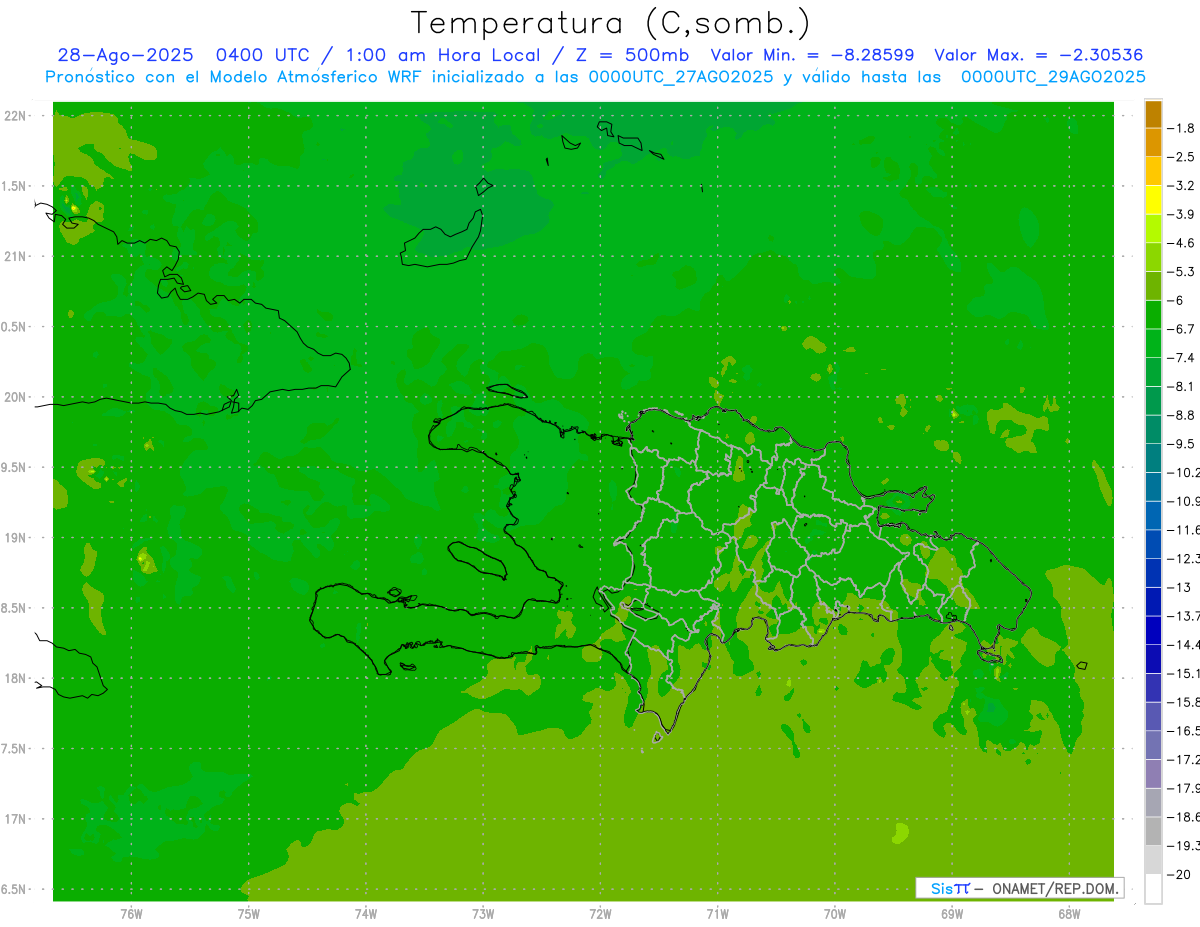1200x927 pixels.
Task: Pick the purple swatch between -17.2 and -17.9
Action: coord(1153,774)
